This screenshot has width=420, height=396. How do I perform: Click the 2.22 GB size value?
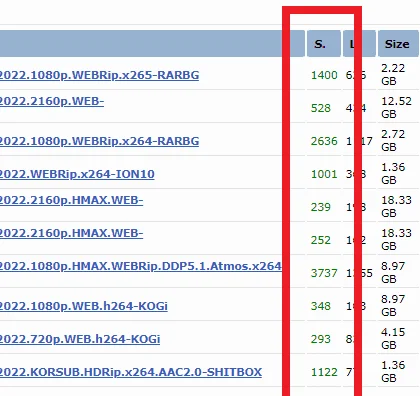[393, 75]
